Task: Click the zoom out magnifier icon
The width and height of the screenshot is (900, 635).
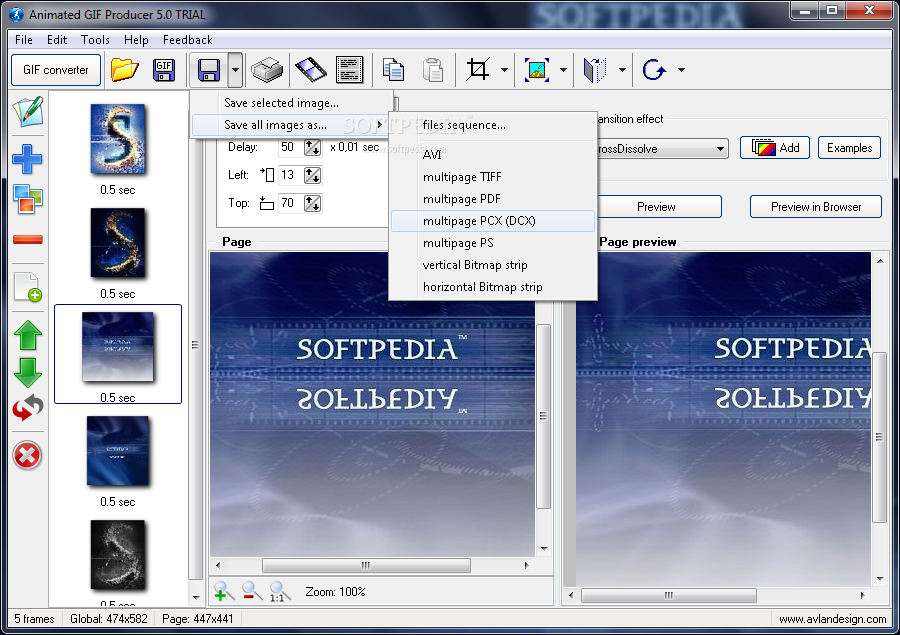Action: click(x=252, y=591)
